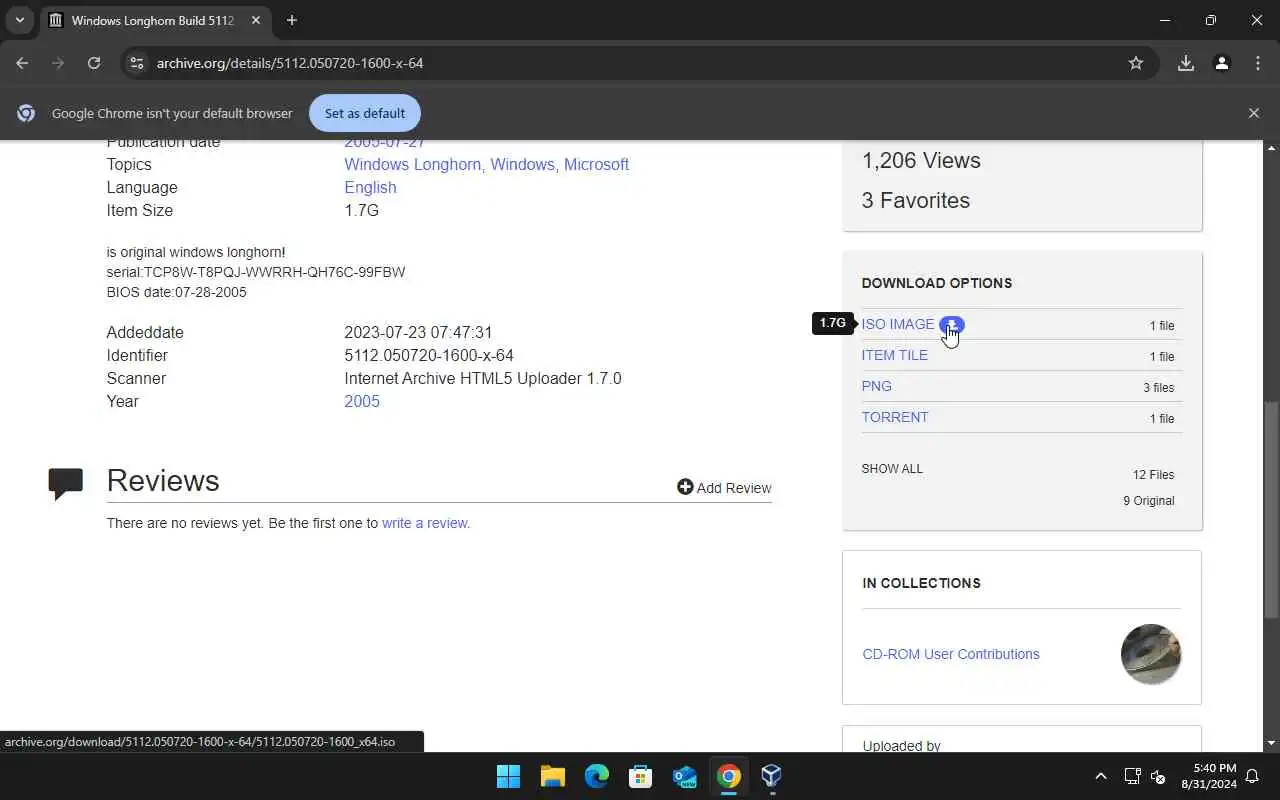Image resolution: width=1280 pixels, height=800 pixels.
Task: Click the '3 Favorites' text
Action: click(916, 200)
